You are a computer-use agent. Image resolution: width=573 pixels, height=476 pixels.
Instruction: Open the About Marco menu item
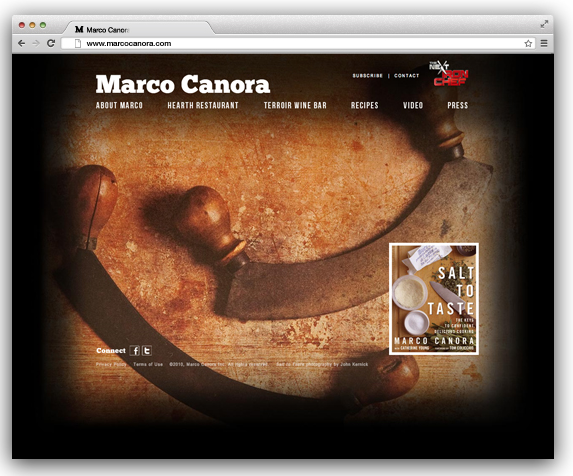click(x=119, y=105)
